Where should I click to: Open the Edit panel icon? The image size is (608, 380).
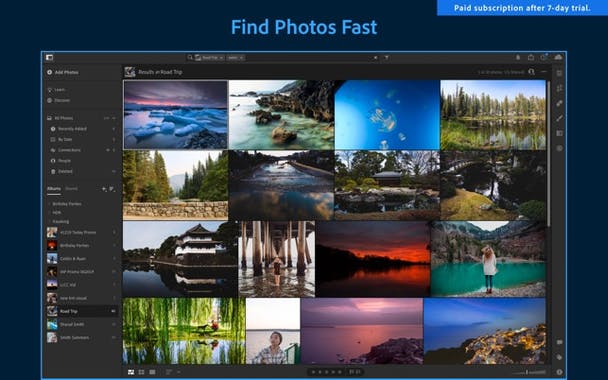(559, 73)
